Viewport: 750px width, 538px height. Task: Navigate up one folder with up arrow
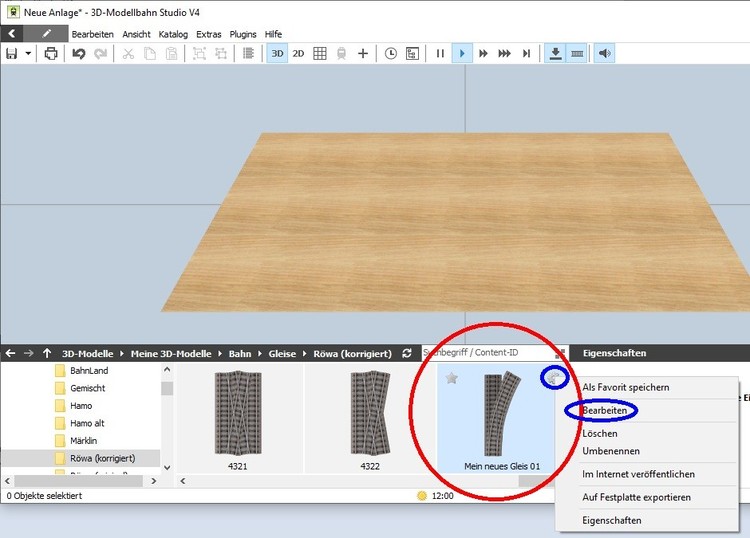(x=47, y=353)
